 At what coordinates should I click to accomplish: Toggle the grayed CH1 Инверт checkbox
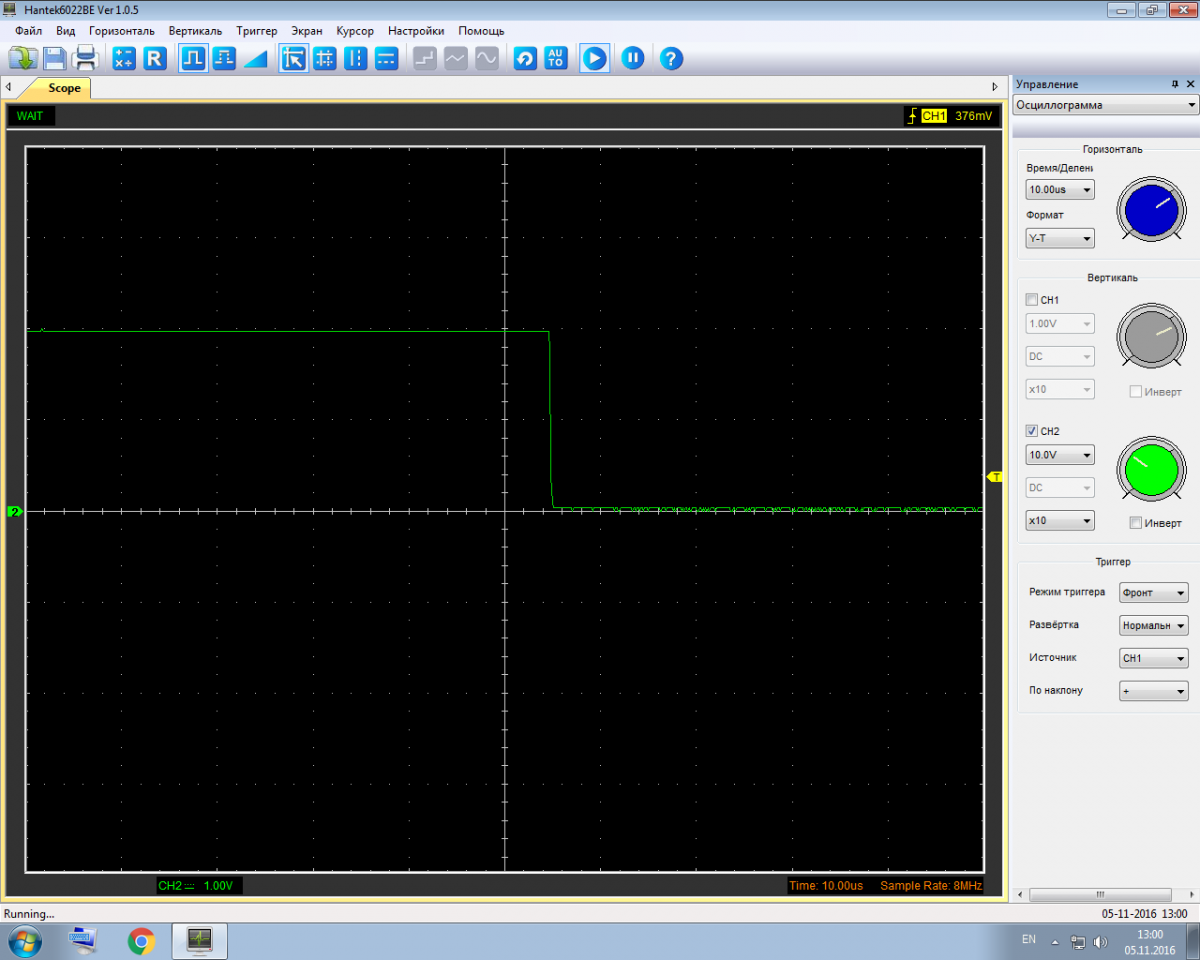pos(1135,391)
